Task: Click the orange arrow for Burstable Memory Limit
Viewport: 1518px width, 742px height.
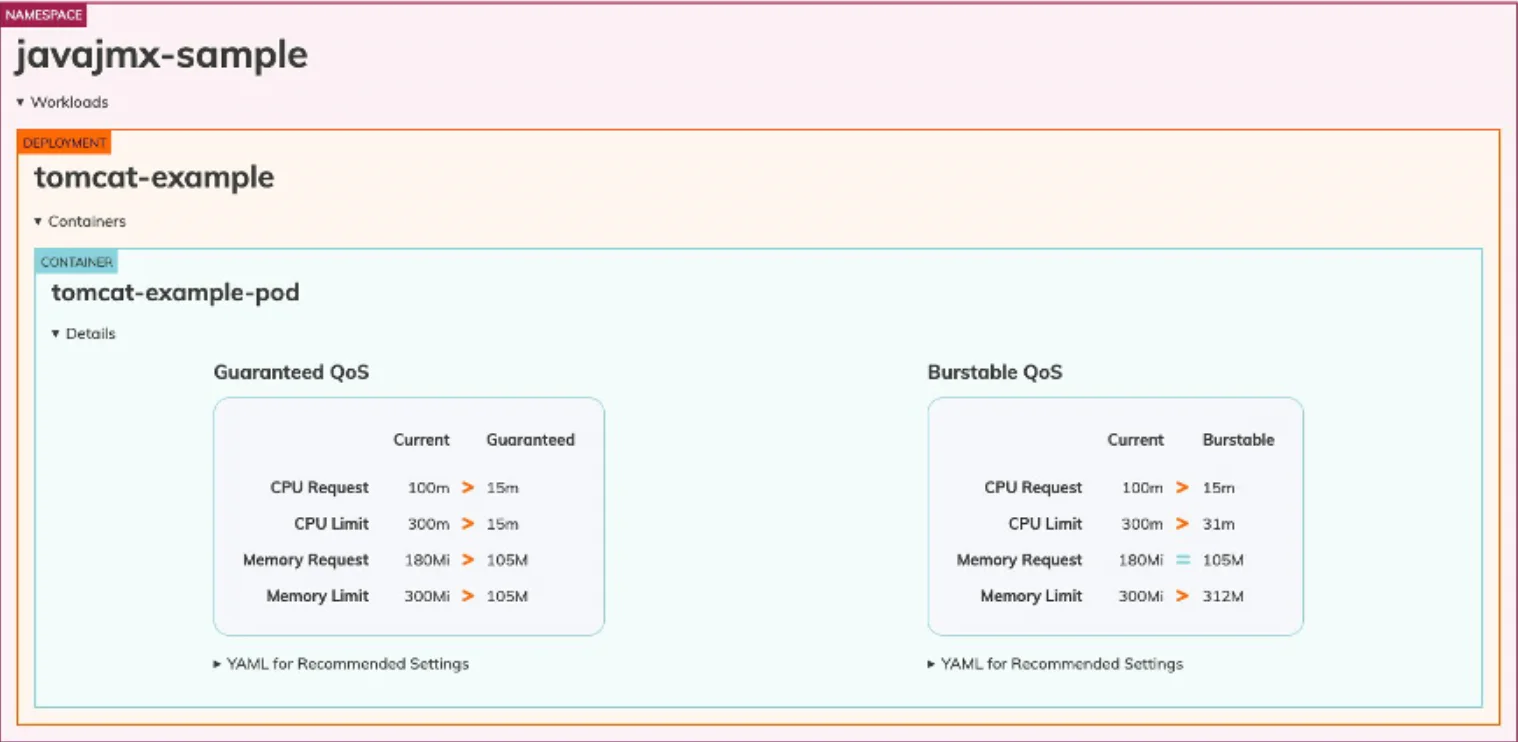Action: pos(1182,596)
